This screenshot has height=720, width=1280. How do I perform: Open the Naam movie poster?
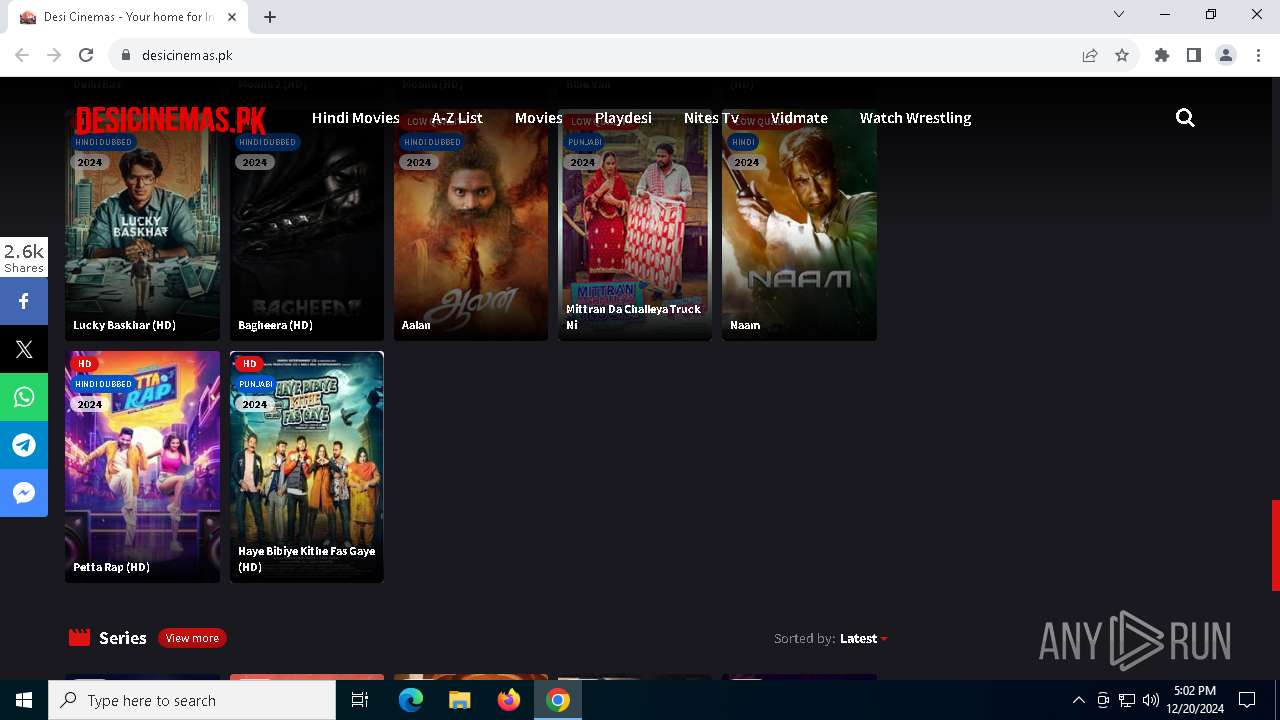tap(799, 225)
